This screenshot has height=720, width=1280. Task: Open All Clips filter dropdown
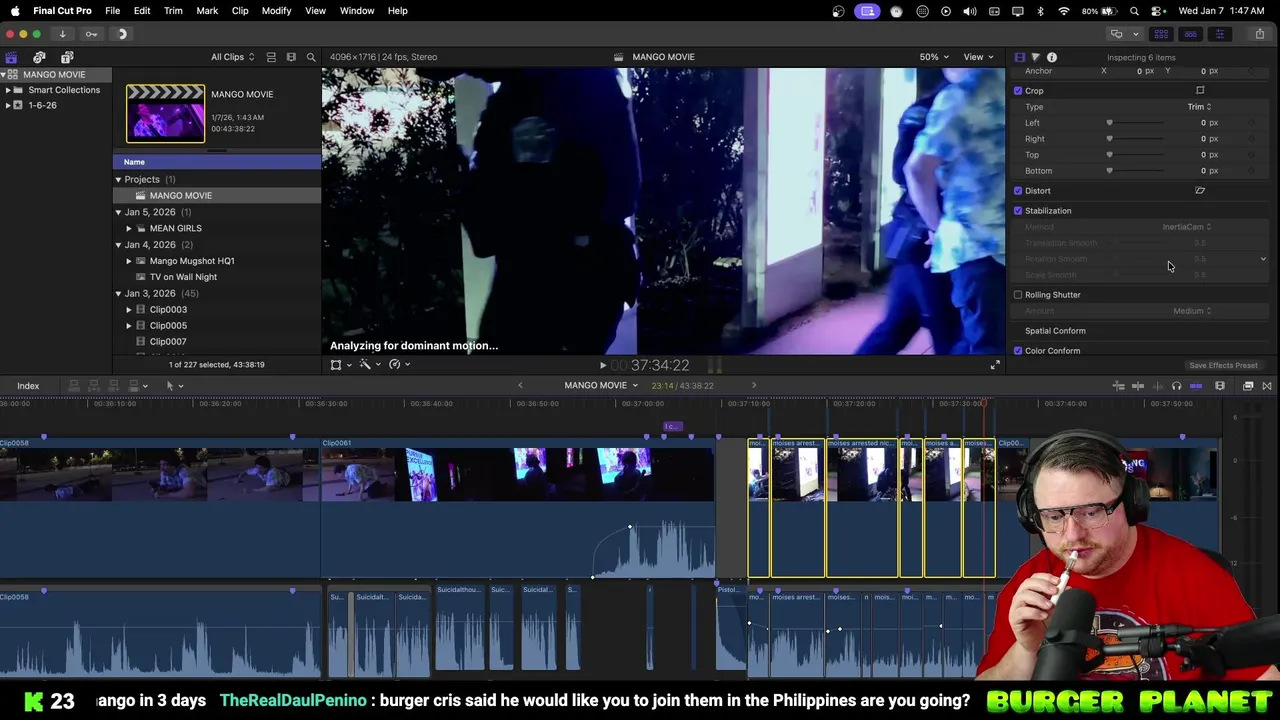coord(232,57)
